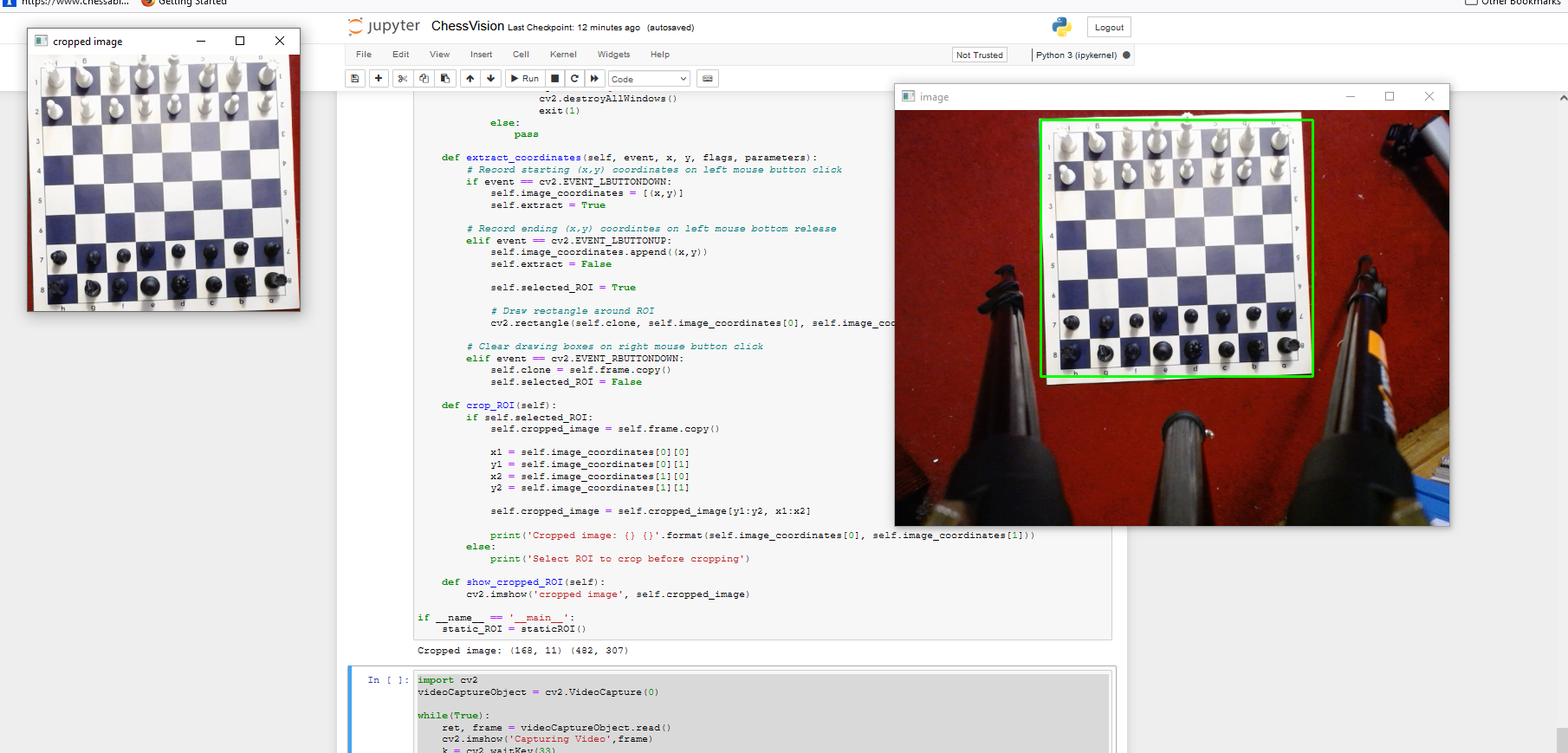
Task: Cut selected cells with the scissors icon
Action: click(x=403, y=79)
